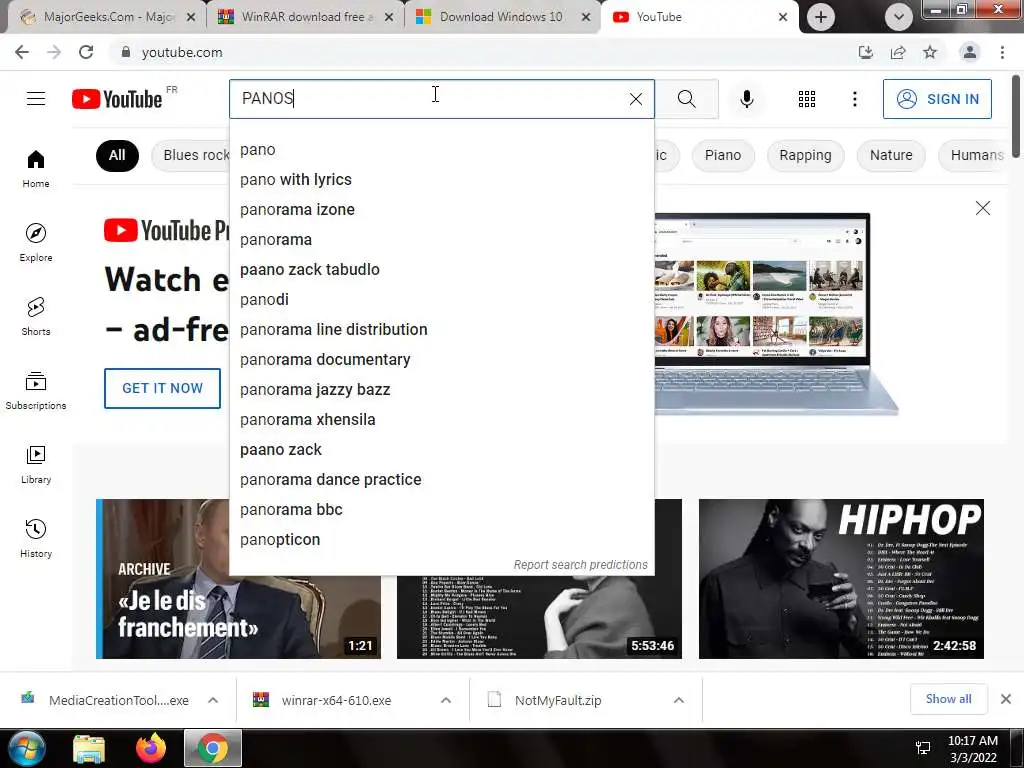
Task: Go to Home in sidebar
Action: (36, 168)
